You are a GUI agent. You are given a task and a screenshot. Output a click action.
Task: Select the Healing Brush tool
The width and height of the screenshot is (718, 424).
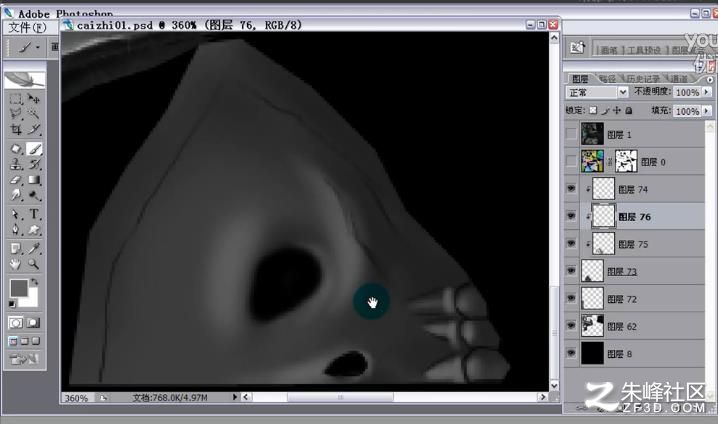click(x=16, y=149)
